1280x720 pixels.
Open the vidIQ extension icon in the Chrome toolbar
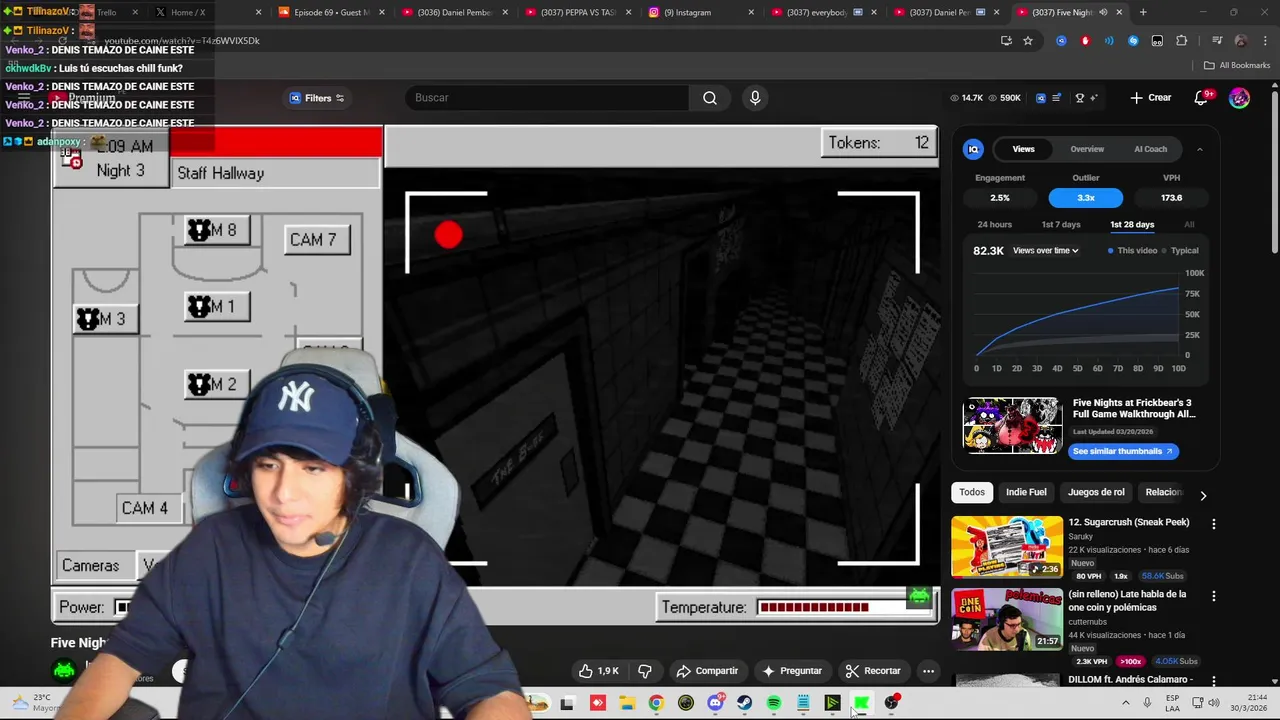[x=1061, y=41]
